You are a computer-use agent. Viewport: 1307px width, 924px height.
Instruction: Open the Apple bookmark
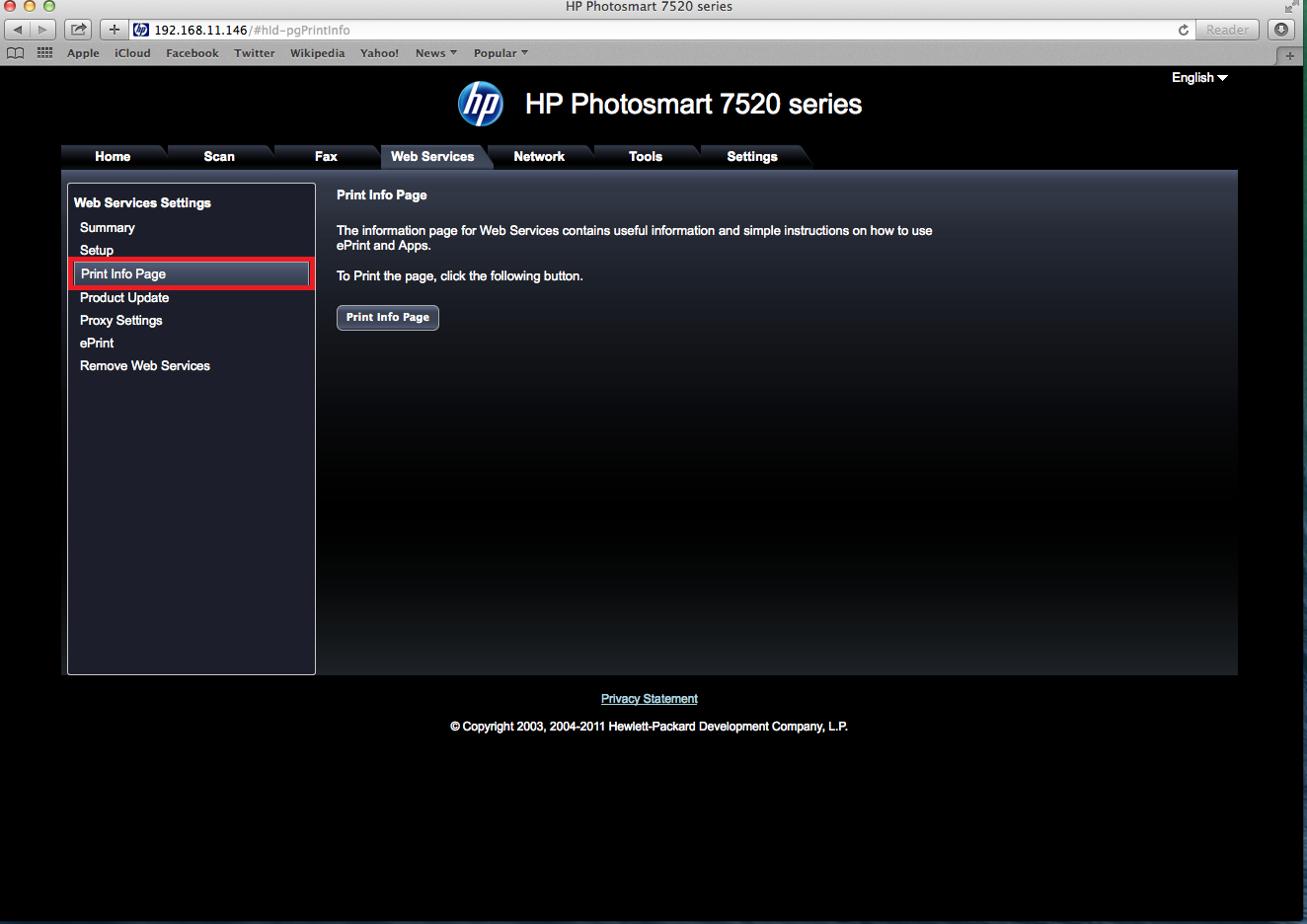[x=83, y=53]
